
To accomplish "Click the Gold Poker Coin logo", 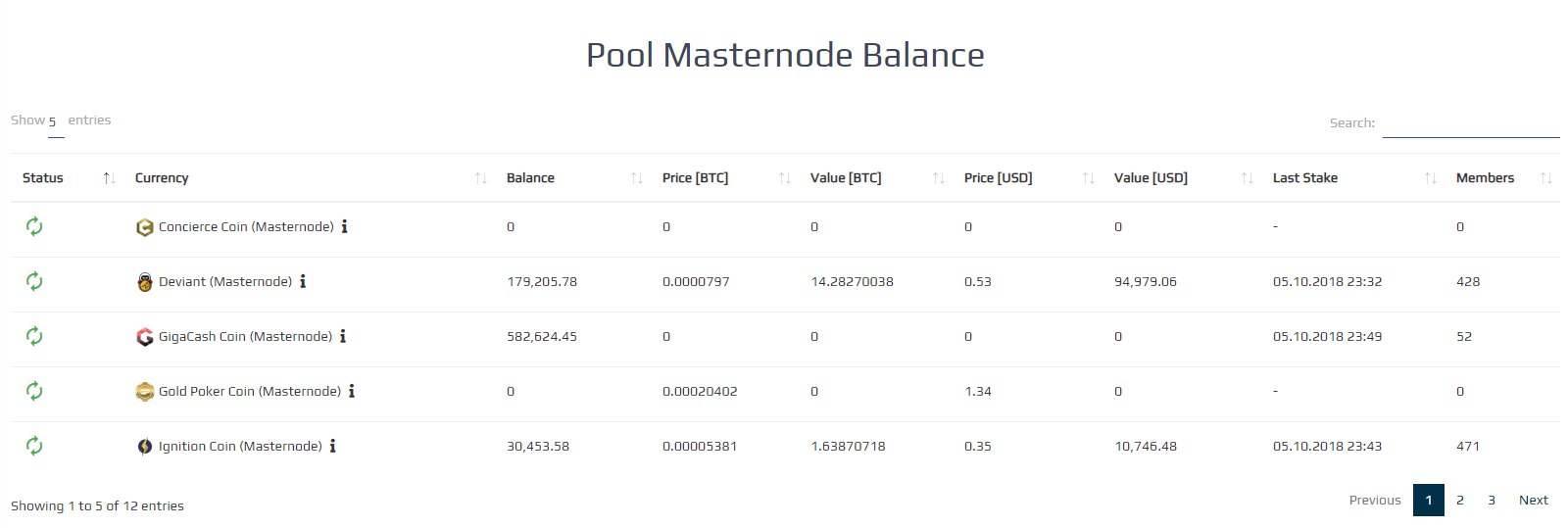I will coord(145,392).
